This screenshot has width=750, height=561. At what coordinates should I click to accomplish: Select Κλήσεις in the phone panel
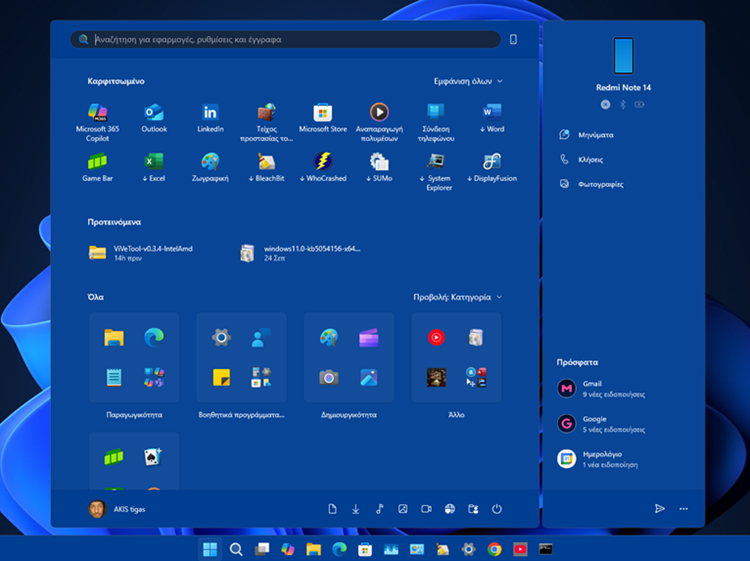pos(591,159)
